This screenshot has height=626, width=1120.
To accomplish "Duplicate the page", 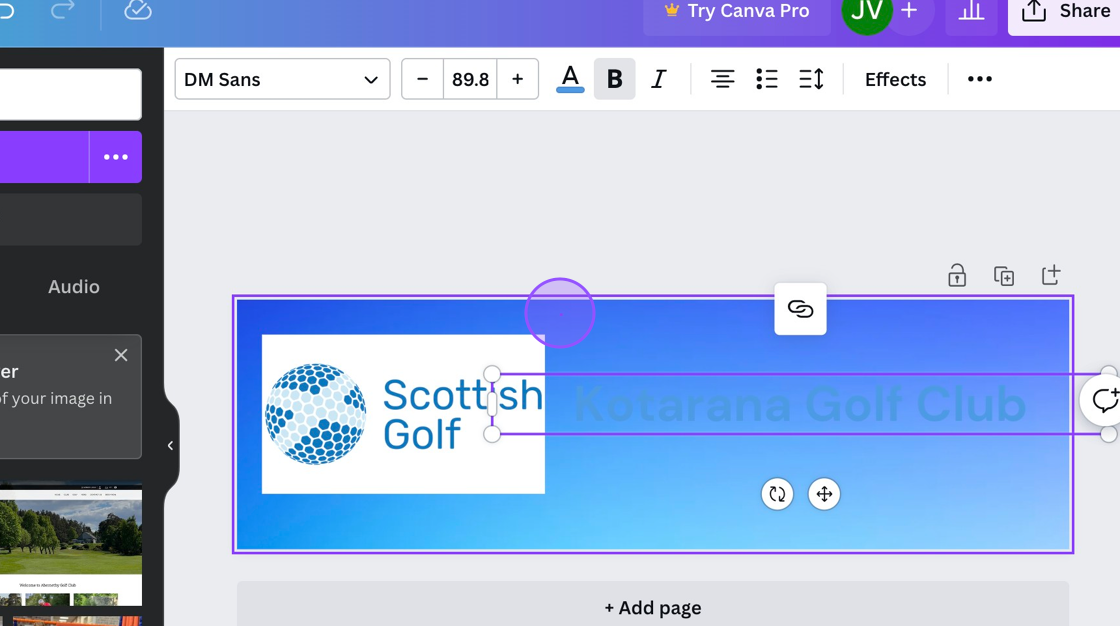I will click(x=1004, y=275).
